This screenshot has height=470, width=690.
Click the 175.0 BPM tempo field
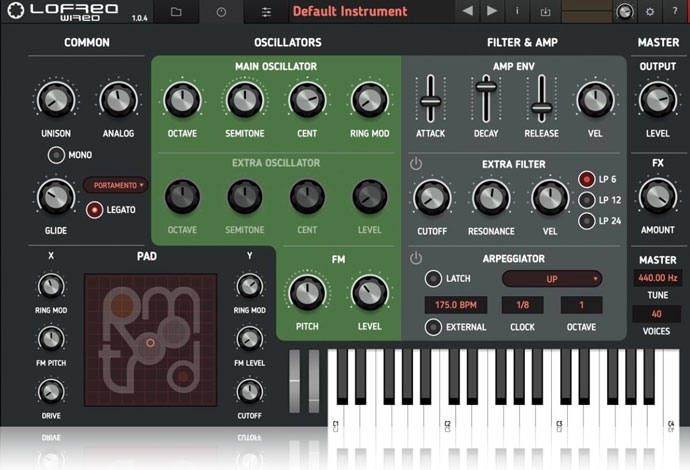455,305
